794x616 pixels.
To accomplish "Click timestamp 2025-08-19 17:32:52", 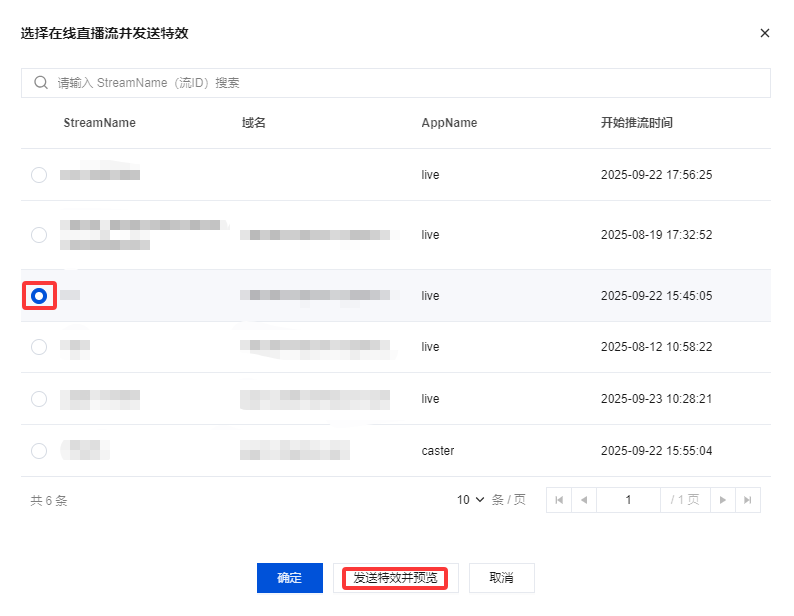I will 656,235.
